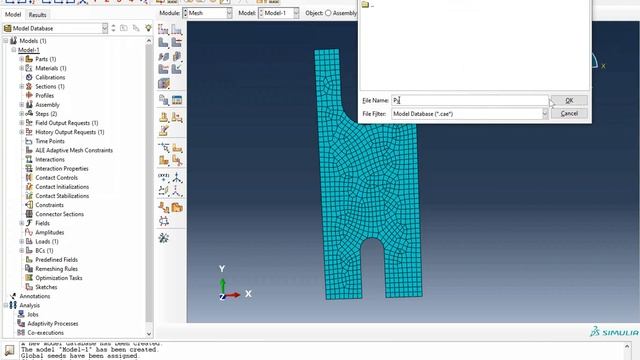
Task: Select the Create Datum Axis tool
Action: coord(177,177)
